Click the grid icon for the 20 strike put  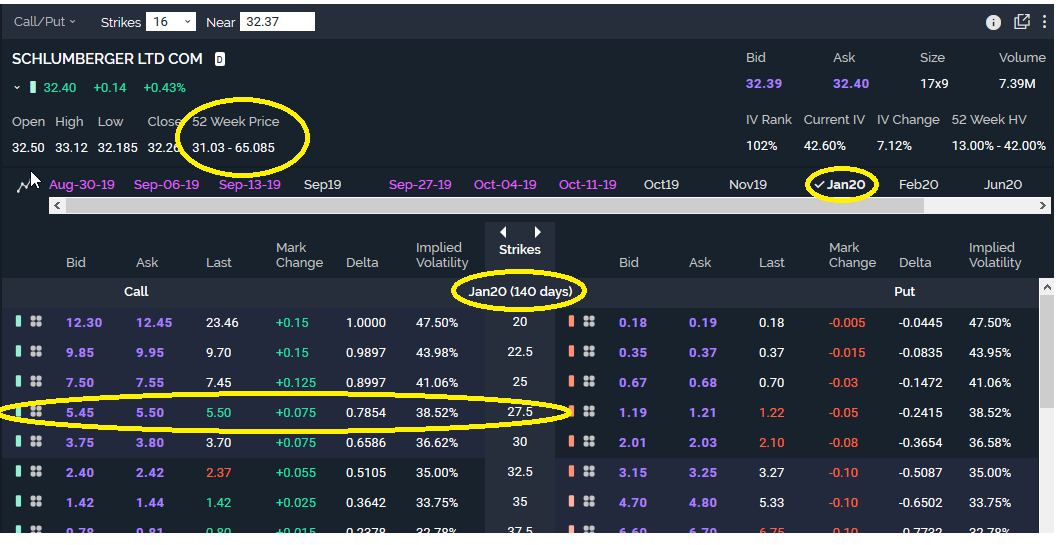click(x=589, y=322)
